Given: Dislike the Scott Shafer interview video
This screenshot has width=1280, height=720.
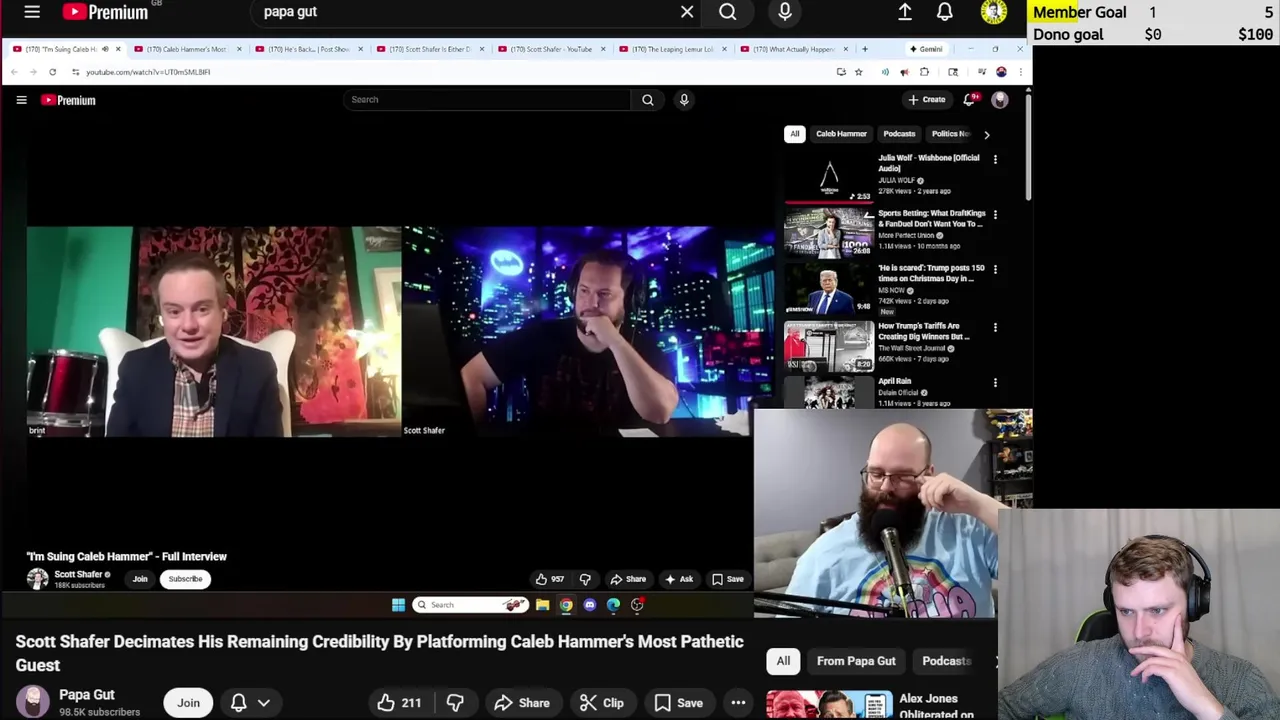Looking at the screenshot, I should (585, 579).
